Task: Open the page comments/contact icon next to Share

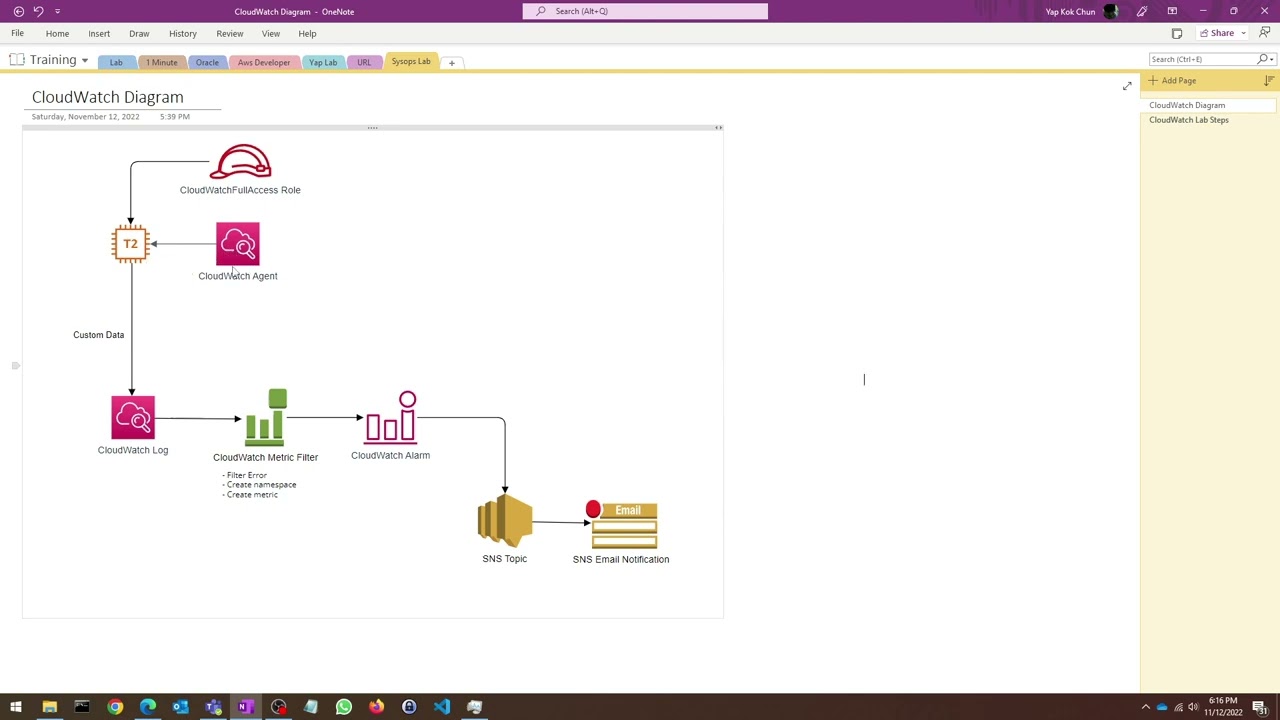Action: tap(1265, 33)
